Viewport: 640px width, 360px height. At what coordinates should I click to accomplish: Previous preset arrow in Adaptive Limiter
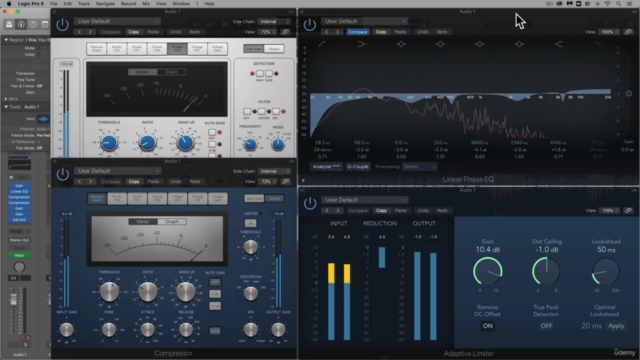click(x=327, y=211)
